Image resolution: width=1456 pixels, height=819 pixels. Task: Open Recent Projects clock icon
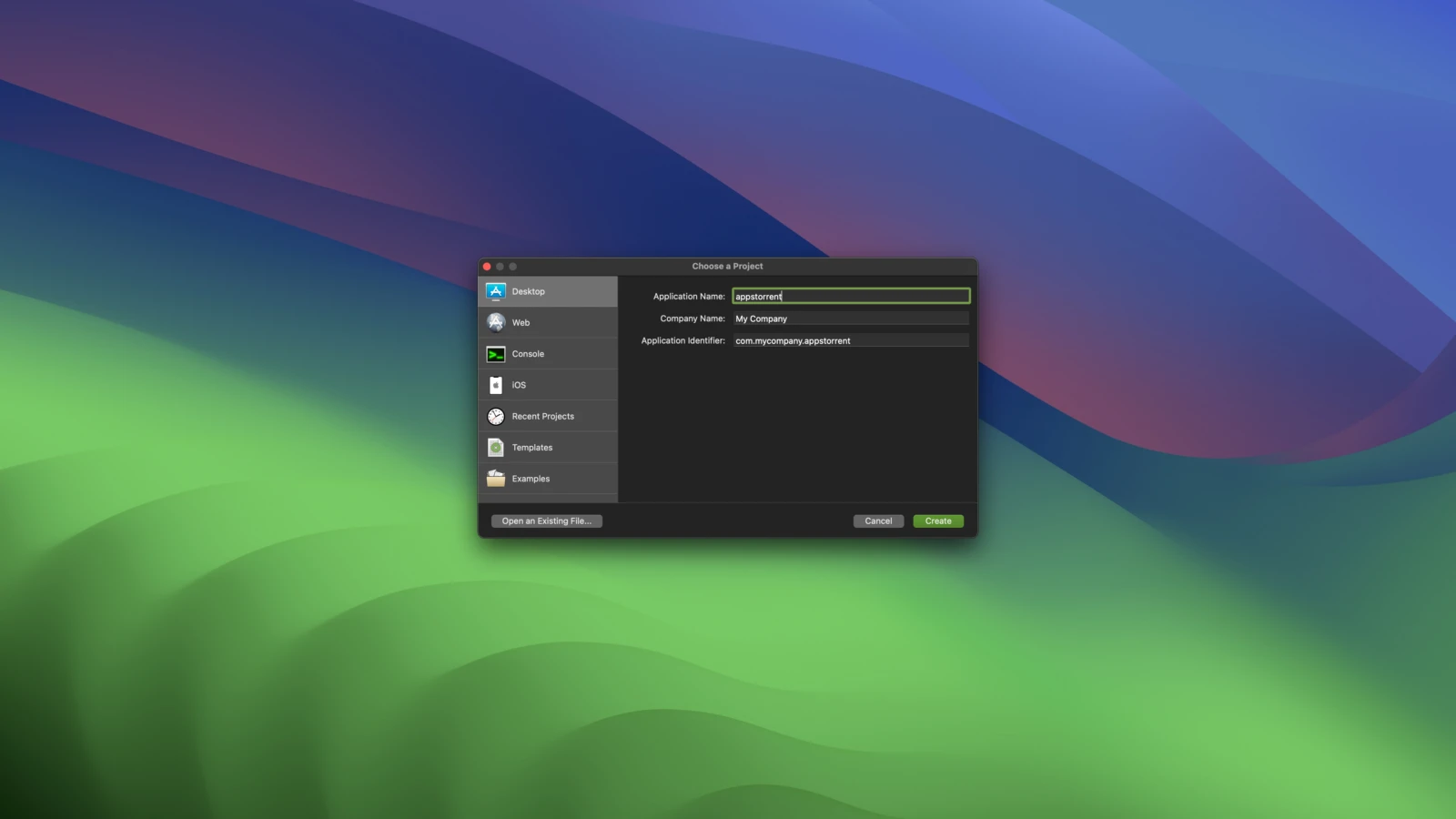[x=496, y=416]
